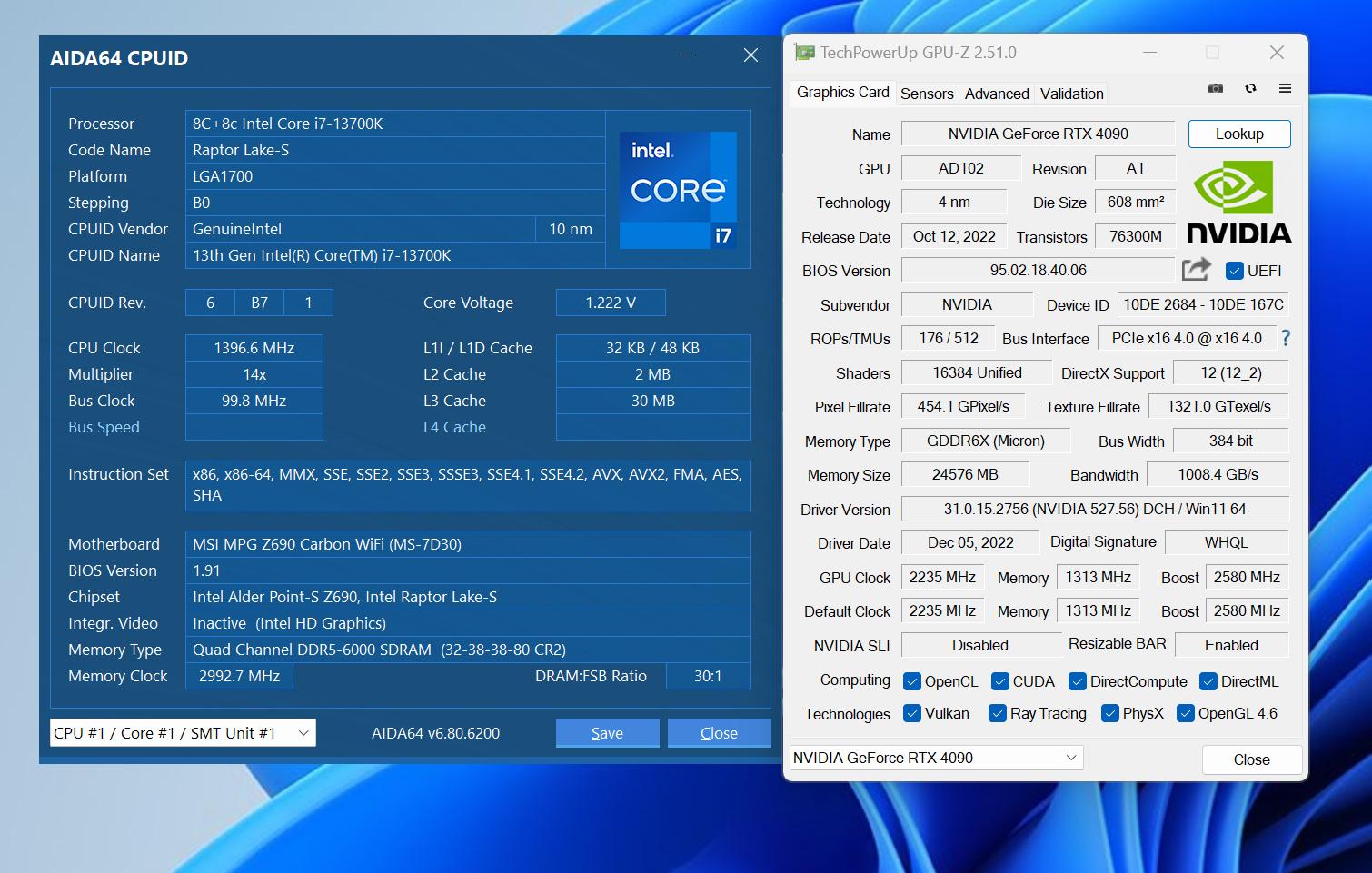Switch to the Advanced tab
Viewport: 1372px width, 873px height.
tap(997, 94)
